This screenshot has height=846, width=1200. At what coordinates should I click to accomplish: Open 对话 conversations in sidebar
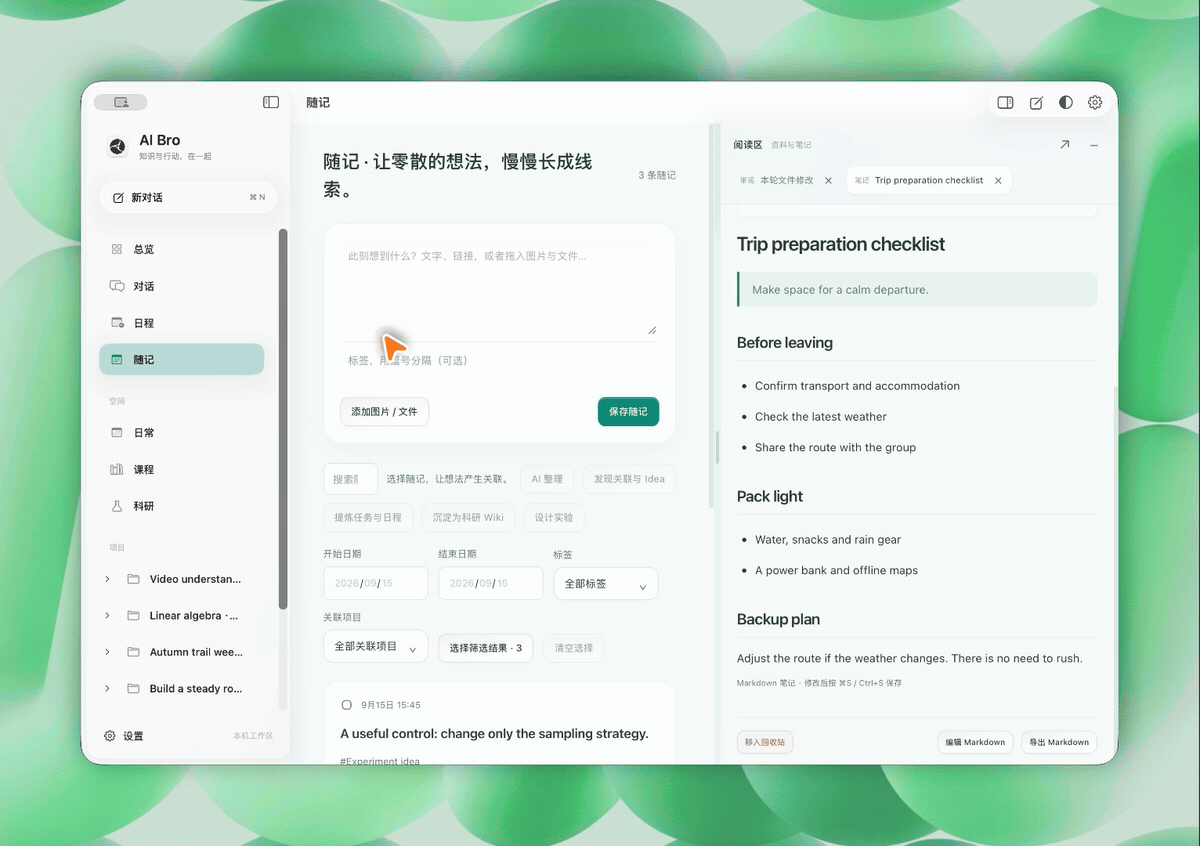coord(182,286)
